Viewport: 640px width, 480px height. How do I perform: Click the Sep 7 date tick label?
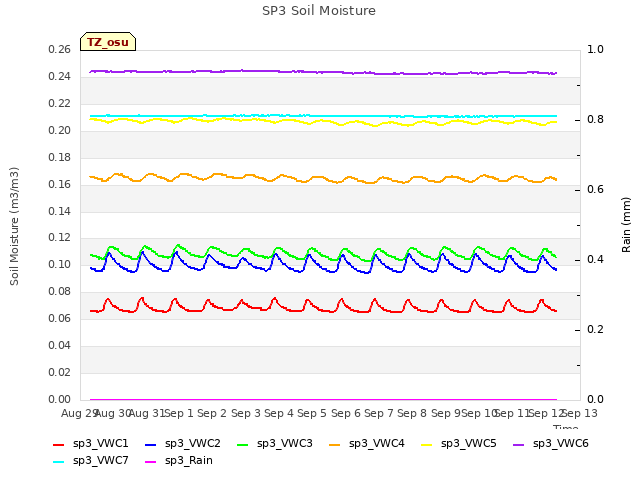pos(379,413)
